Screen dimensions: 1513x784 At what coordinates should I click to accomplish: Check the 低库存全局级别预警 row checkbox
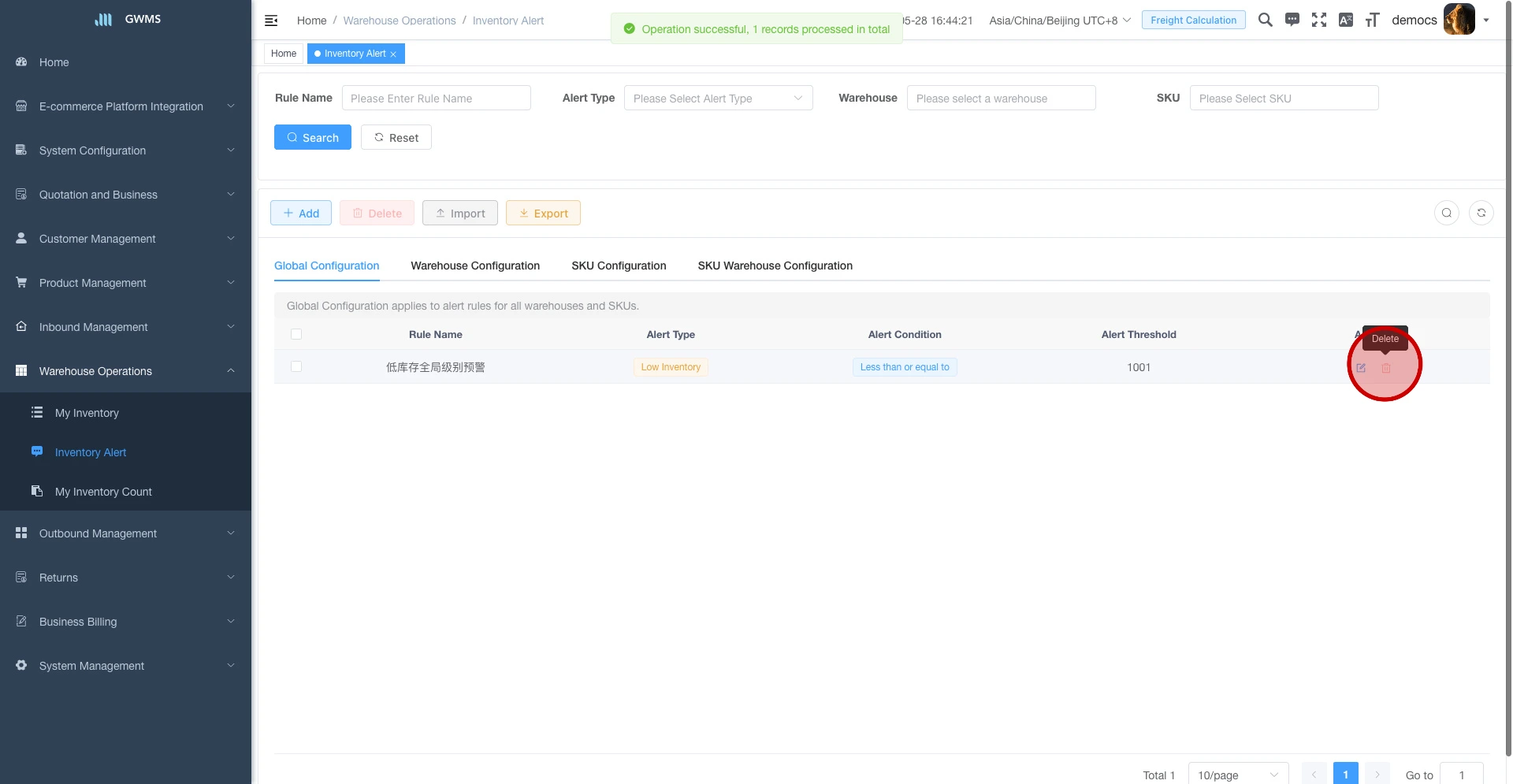click(x=296, y=366)
